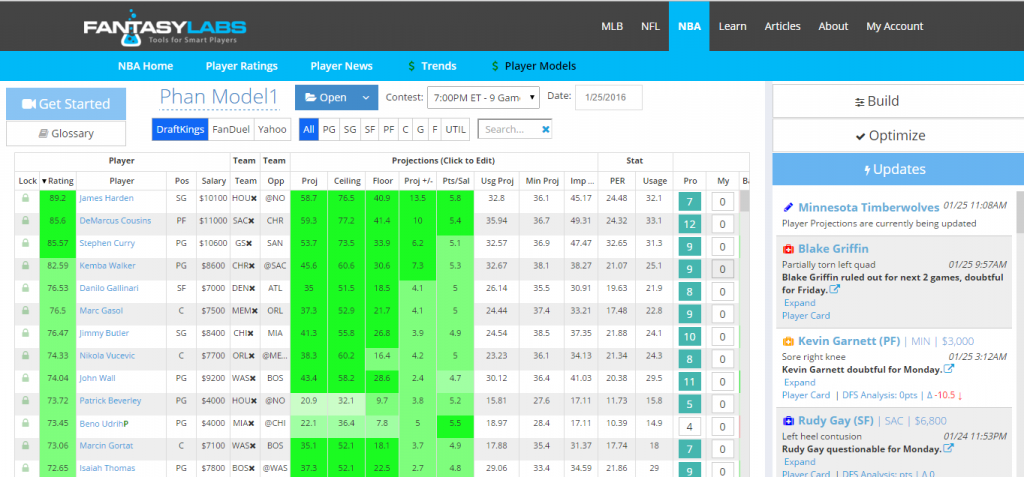Click the Rudy Gay injury icon
This screenshot has width=1024, height=477.
pyautogui.click(x=788, y=421)
